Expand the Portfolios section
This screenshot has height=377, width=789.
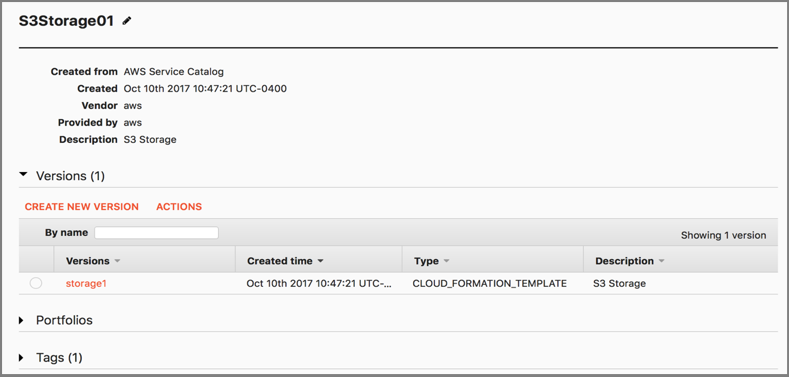[x=22, y=320]
